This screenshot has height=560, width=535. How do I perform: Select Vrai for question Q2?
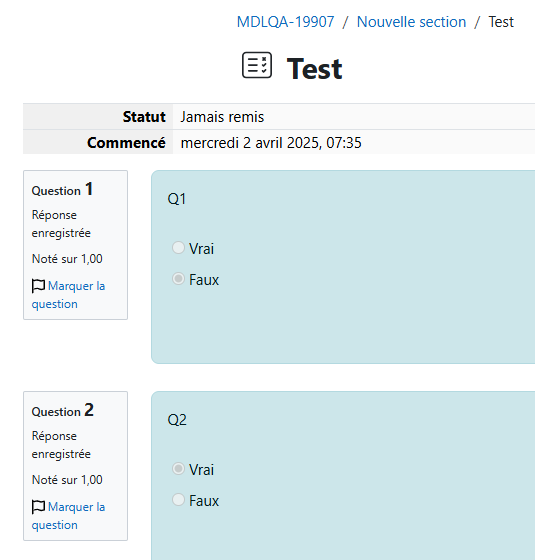pos(178,469)
